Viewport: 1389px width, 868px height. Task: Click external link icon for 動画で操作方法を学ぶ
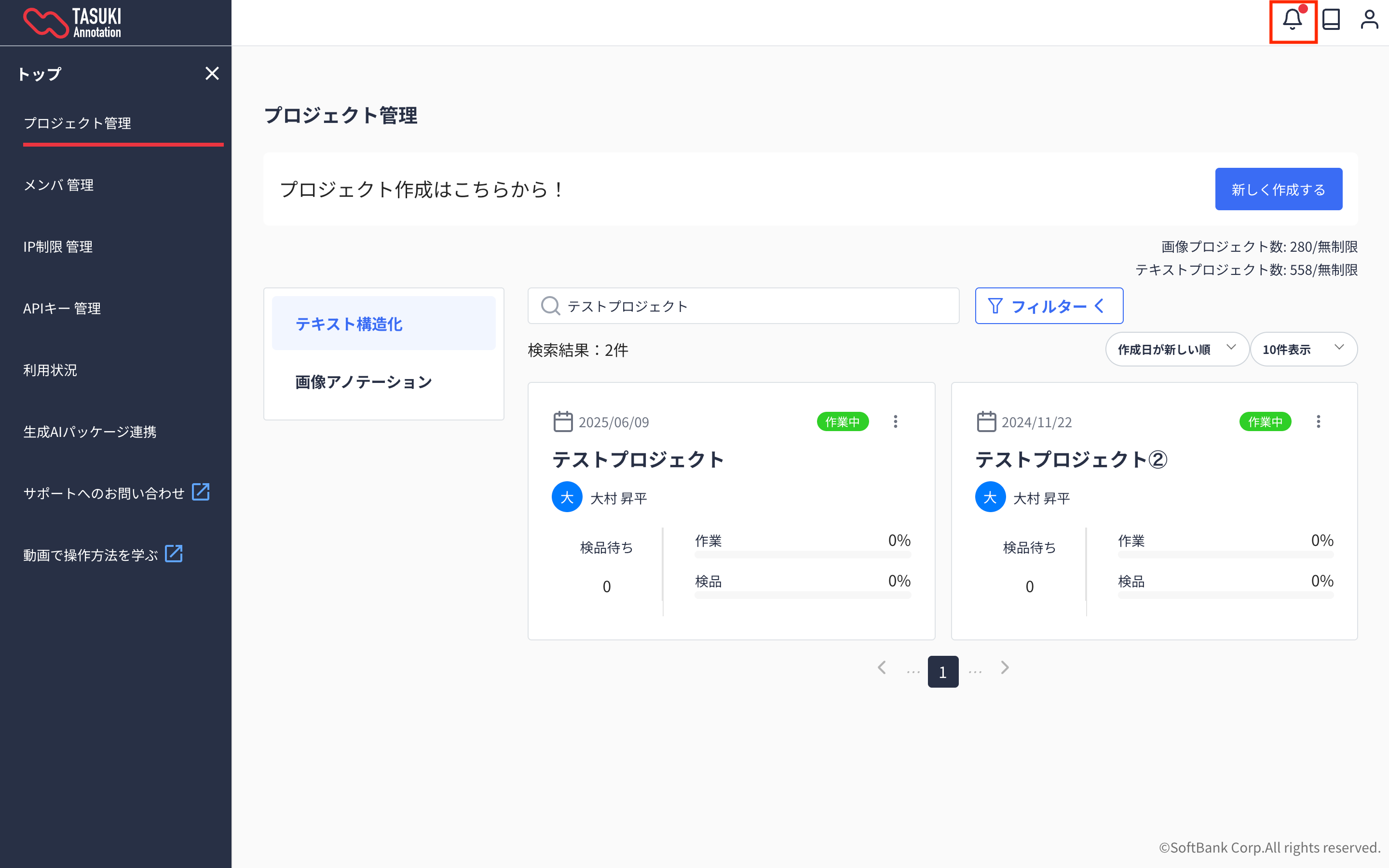(x=173, y=554)
